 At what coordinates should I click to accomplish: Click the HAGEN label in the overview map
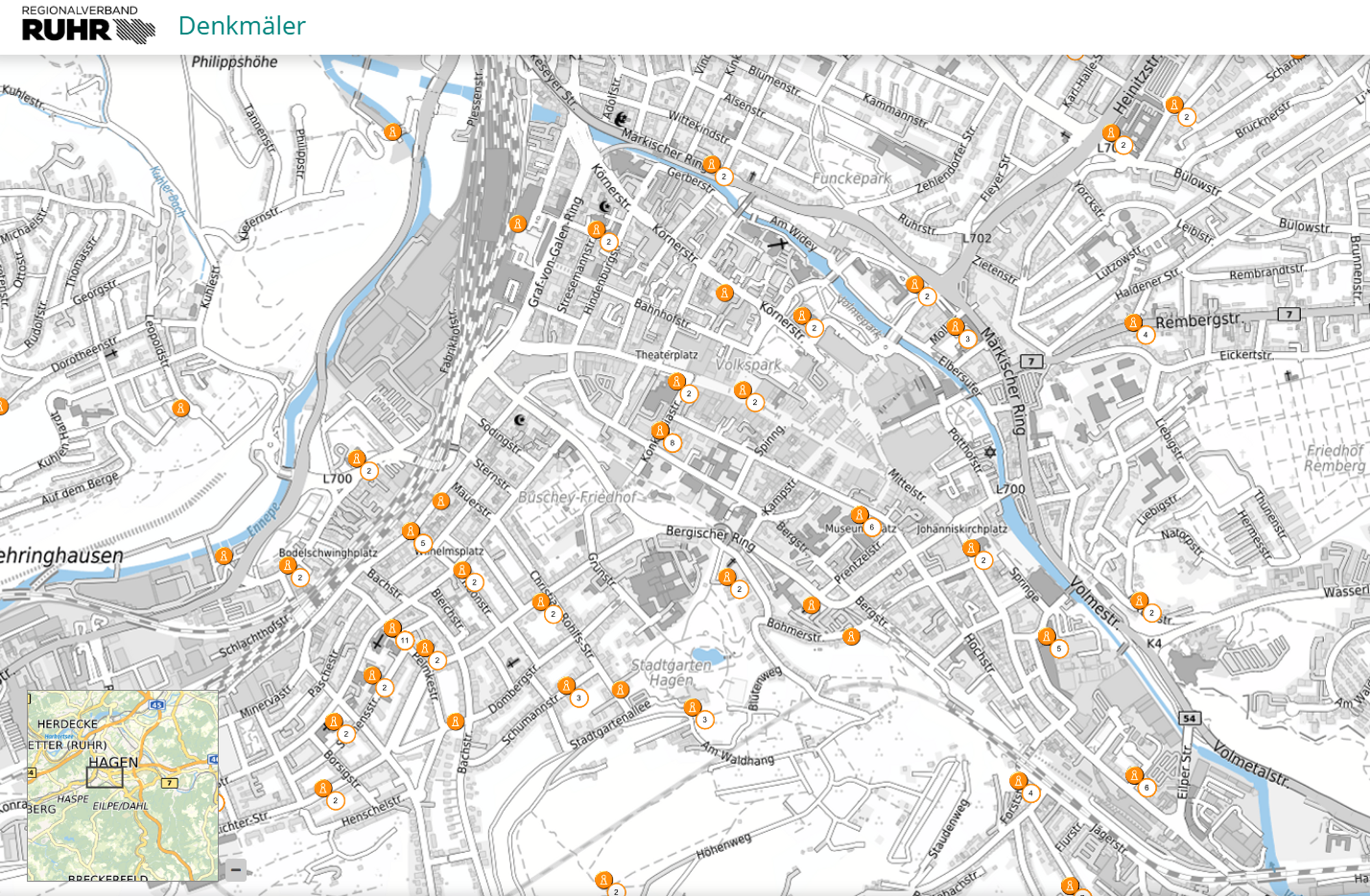113,762
